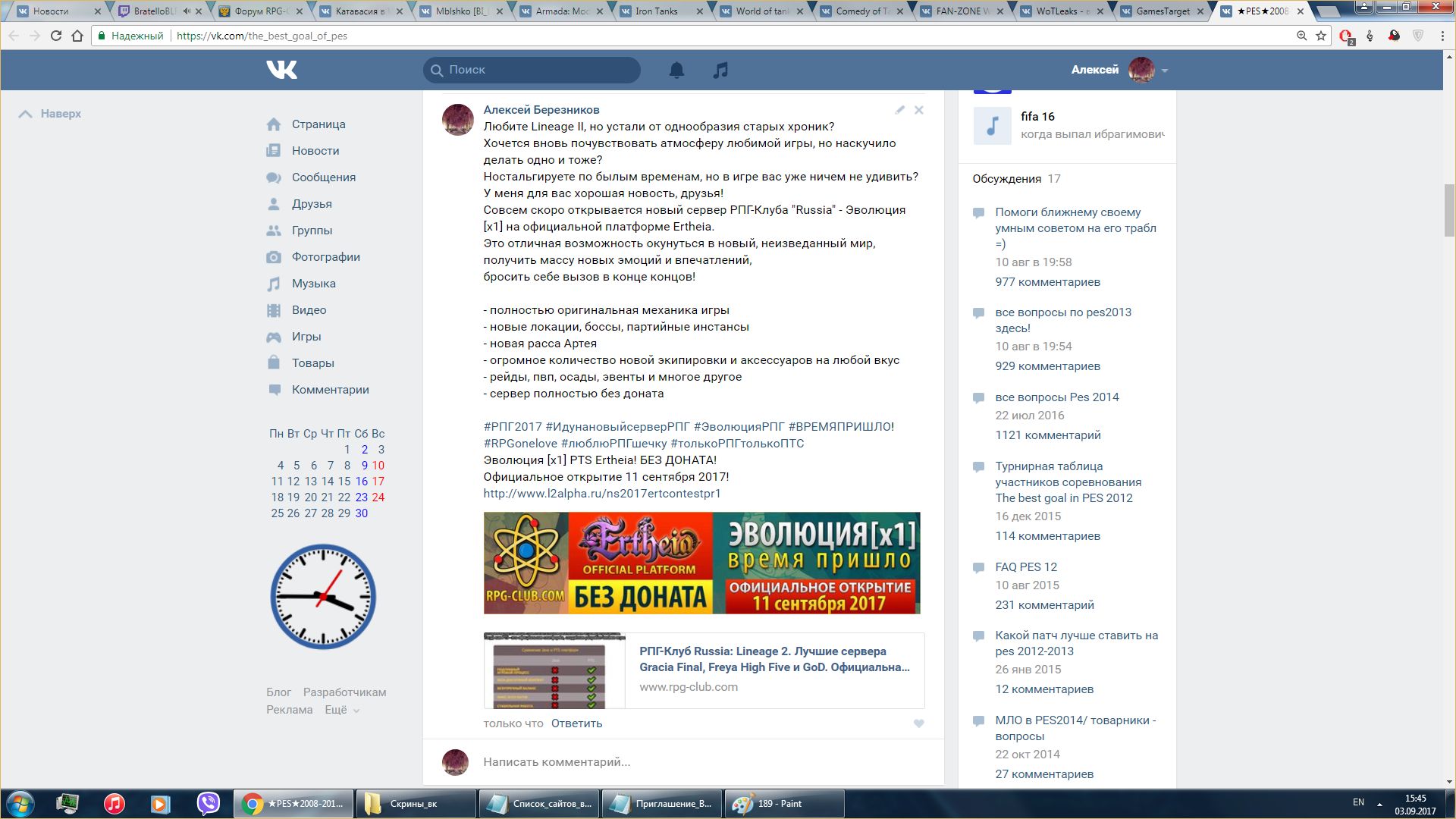This screenshot has width=1456, height=819.
Task: Open iTunes from the taskbar
Action: click(115, 803)
